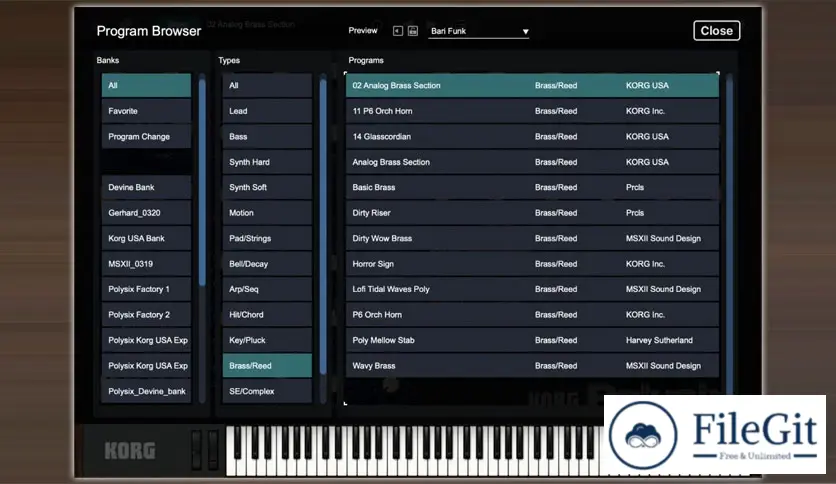Filter programs by Arp/Seq type
The width and height of the screenshot is (836, 484).
[x=267, y=289]
